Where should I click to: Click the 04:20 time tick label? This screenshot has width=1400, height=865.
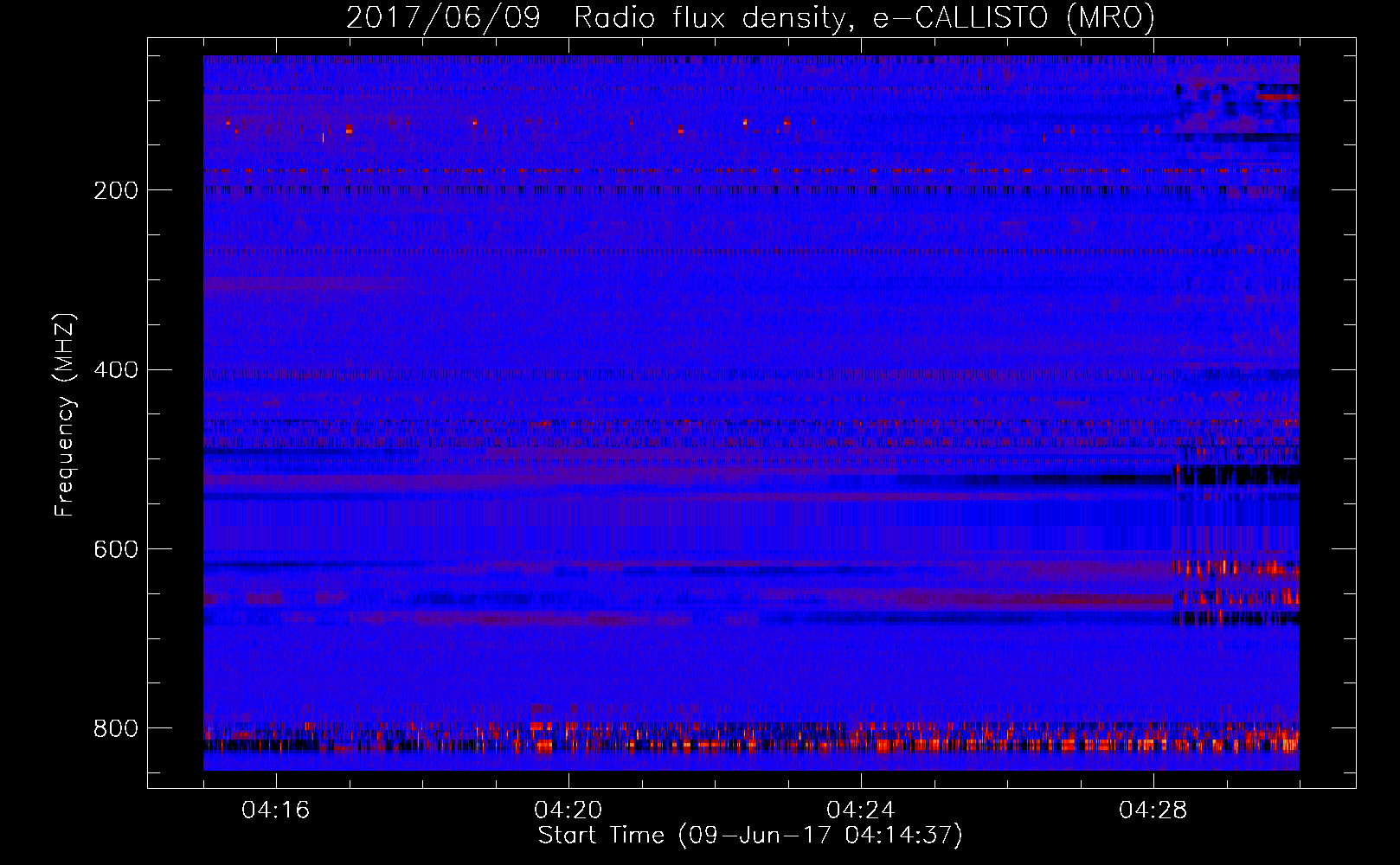pos(568,811)
